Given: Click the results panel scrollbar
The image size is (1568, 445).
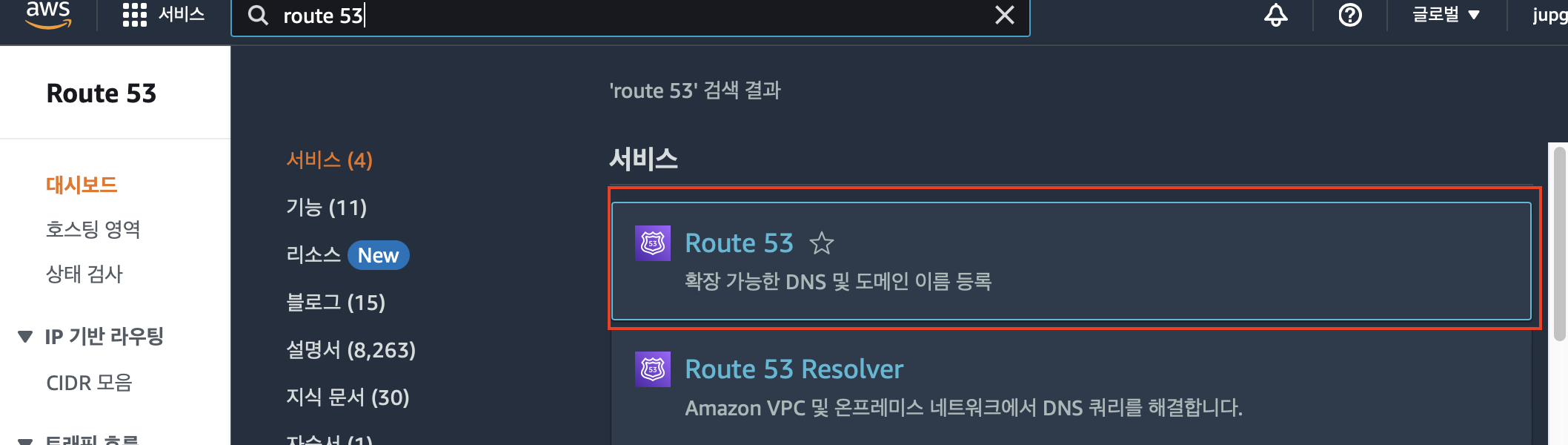Looking at the screenshot, I should coord(1559,245).
